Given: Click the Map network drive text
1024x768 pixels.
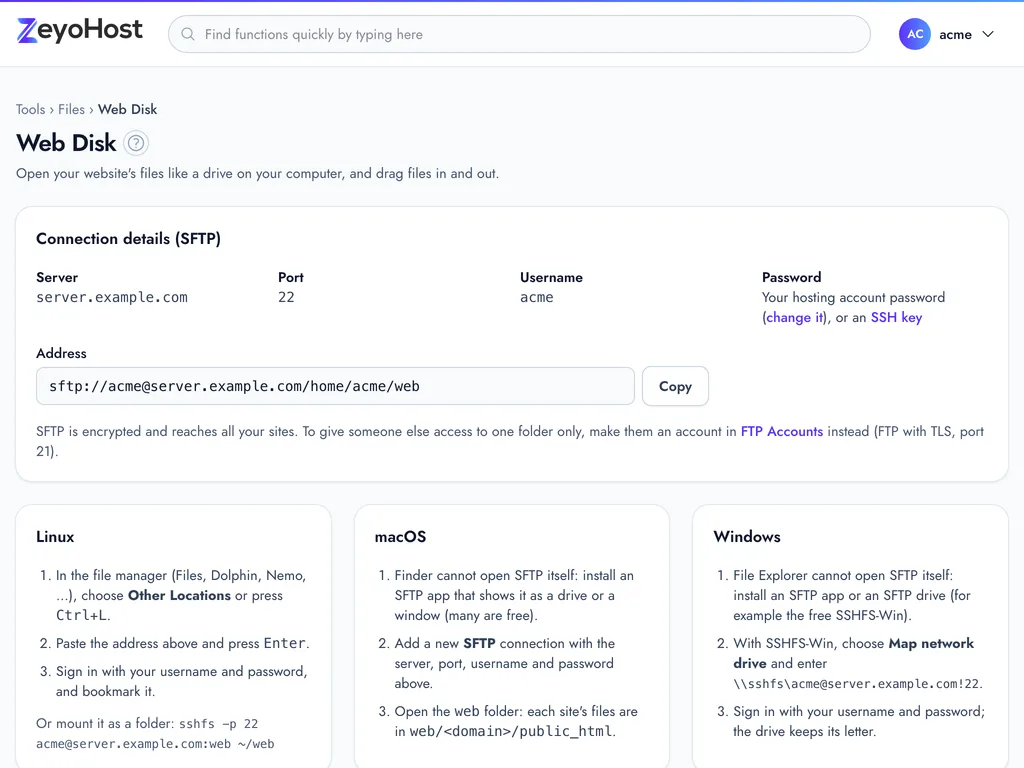Looking at the screenshot, I should pos(854,653).
